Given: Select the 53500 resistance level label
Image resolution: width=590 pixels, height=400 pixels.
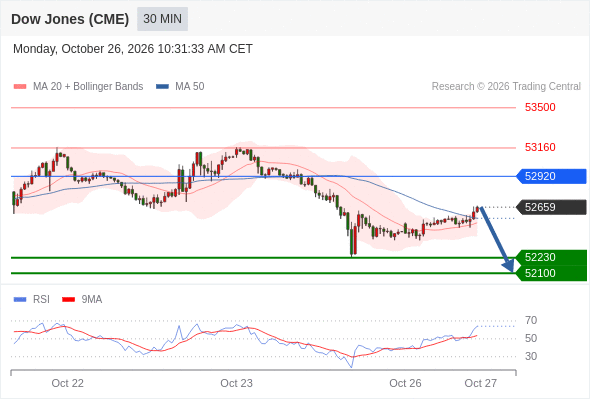Looking at the screenshot, I should (x=540, y=107).
